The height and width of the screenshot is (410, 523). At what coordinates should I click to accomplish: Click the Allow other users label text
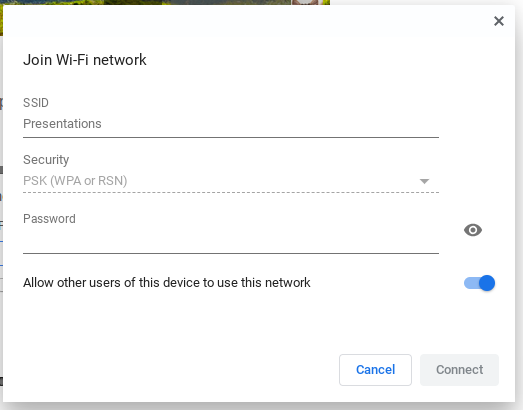coord(167,283)
